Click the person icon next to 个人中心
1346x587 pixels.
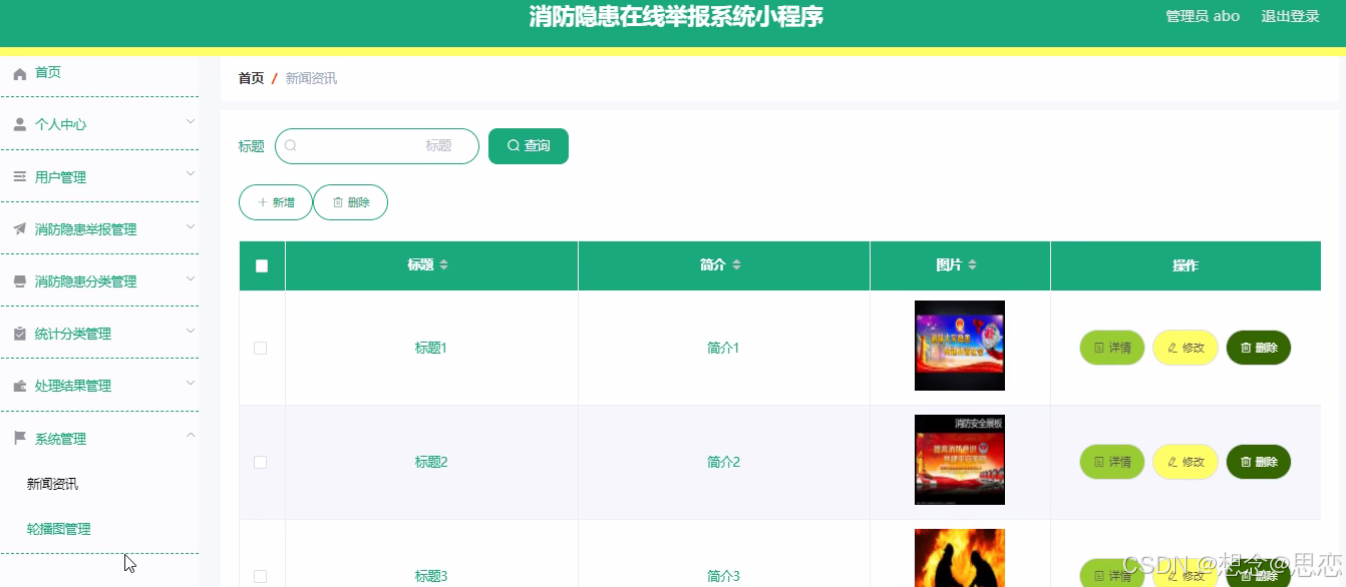pyautogui.click(x=19, y=125)
